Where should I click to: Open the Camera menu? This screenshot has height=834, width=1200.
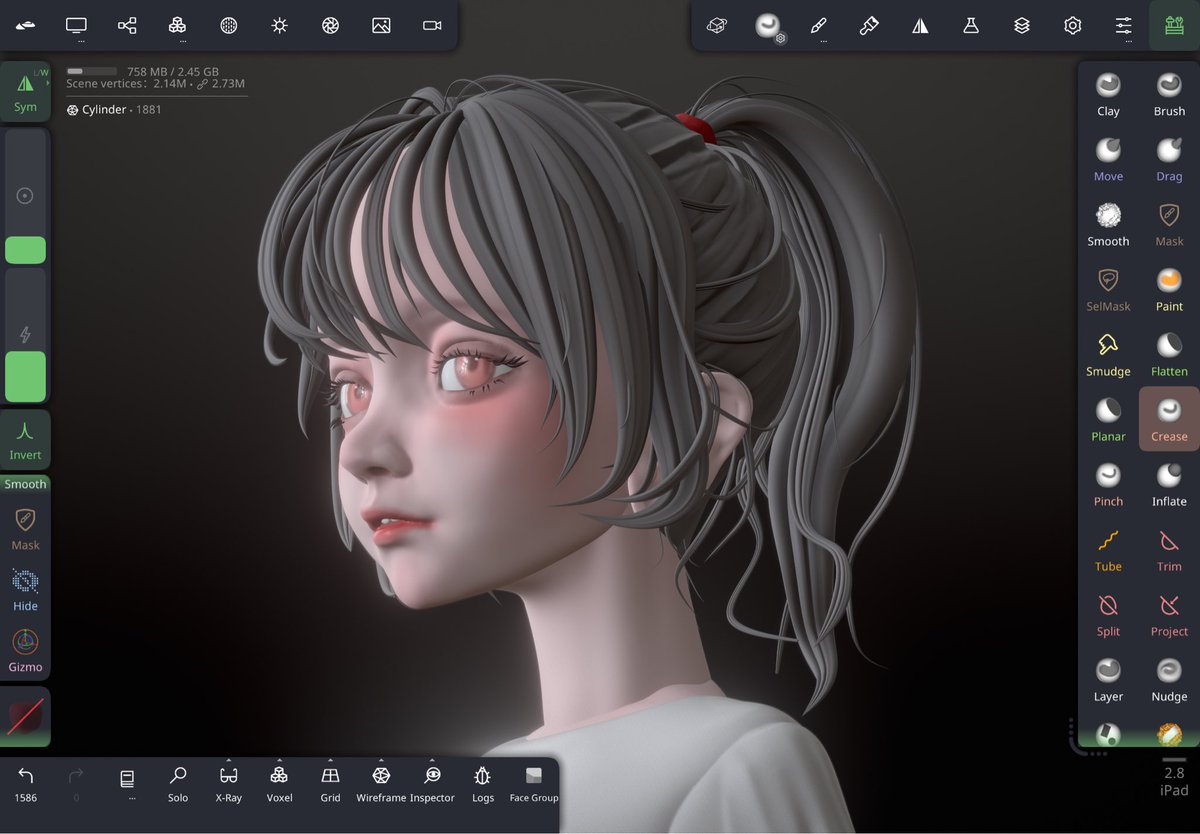pyautogui.click(x=432, y=25)
